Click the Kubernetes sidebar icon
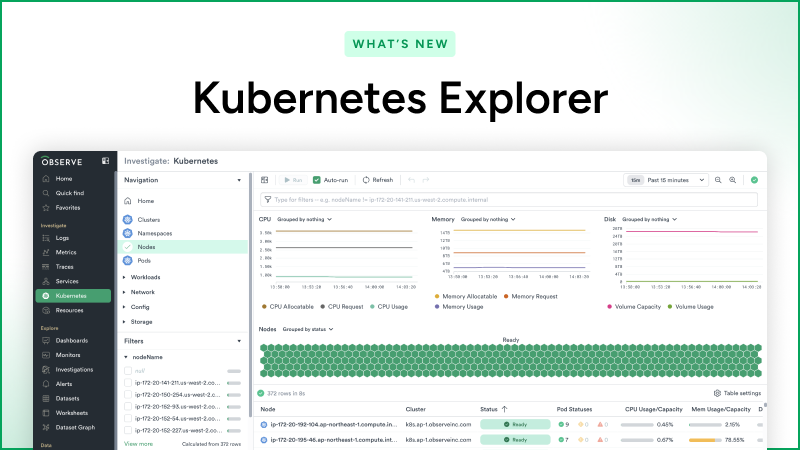Screen dimensions: 800x450 (46, 296)
